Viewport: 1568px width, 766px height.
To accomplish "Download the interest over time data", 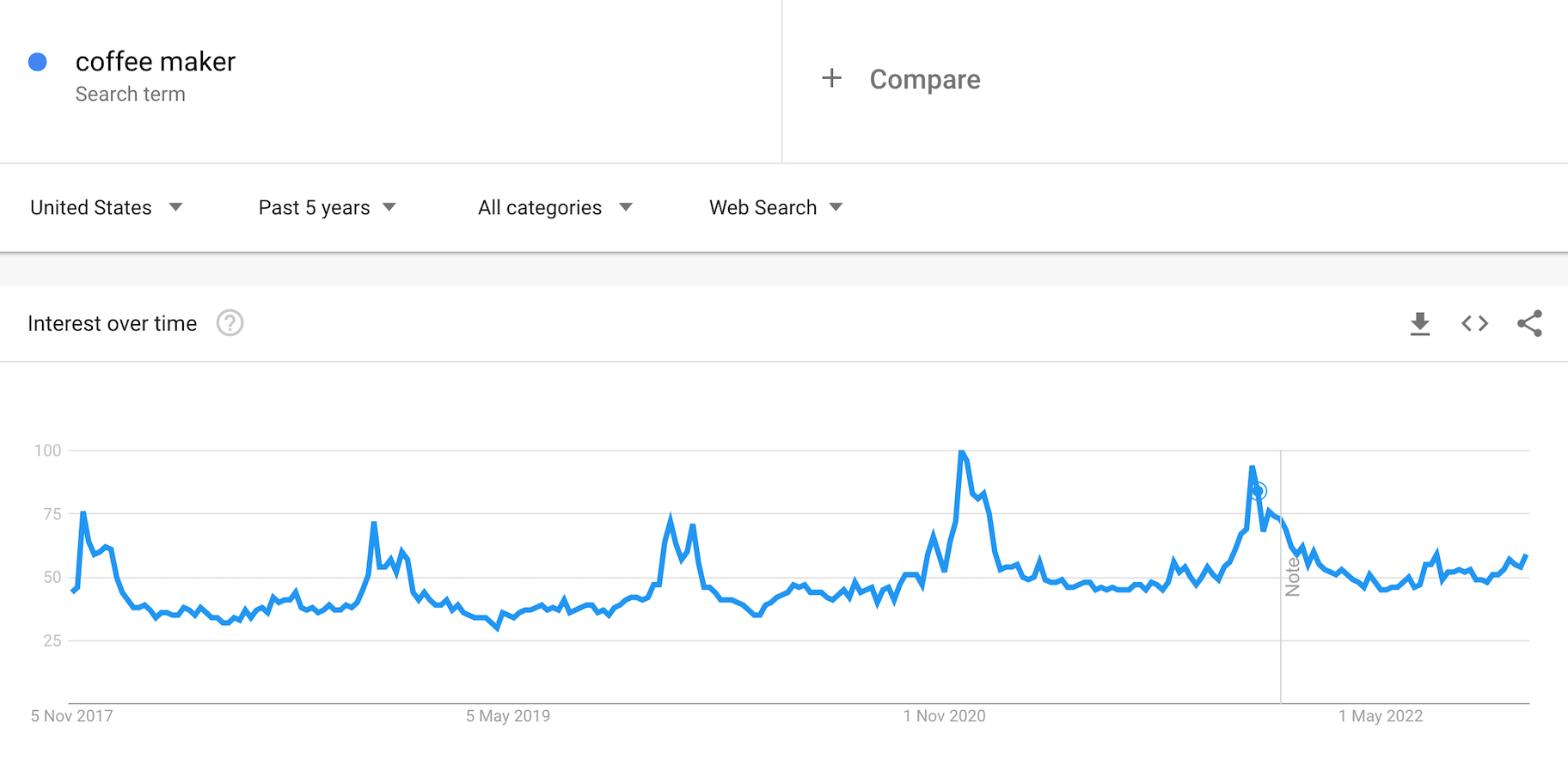I will click(1420, 323).
